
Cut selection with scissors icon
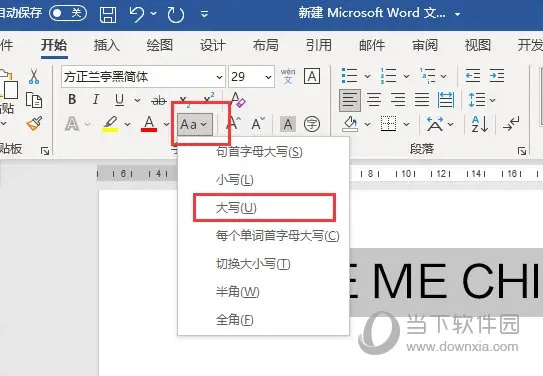[x=34, y=76]
